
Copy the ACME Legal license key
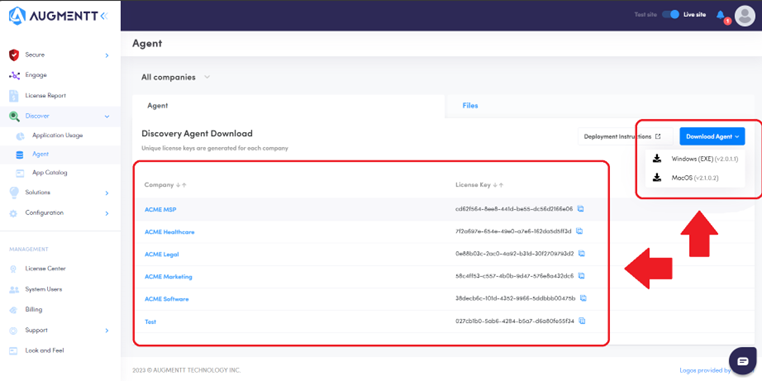click(581, 254)
